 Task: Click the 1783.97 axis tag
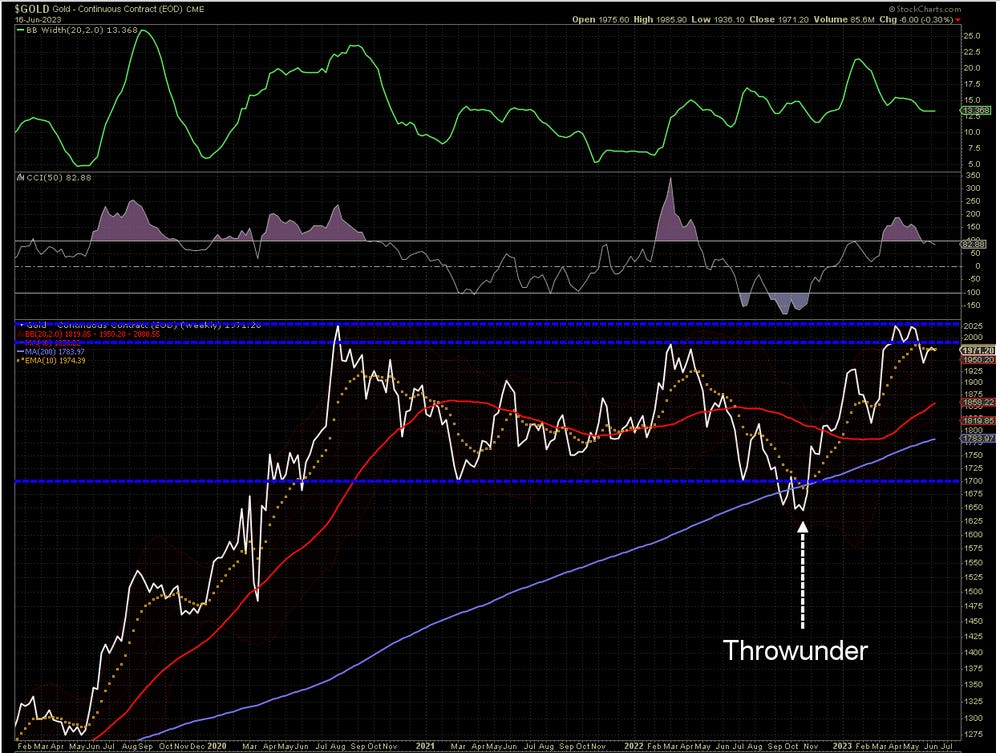click(x=978, y=439)
